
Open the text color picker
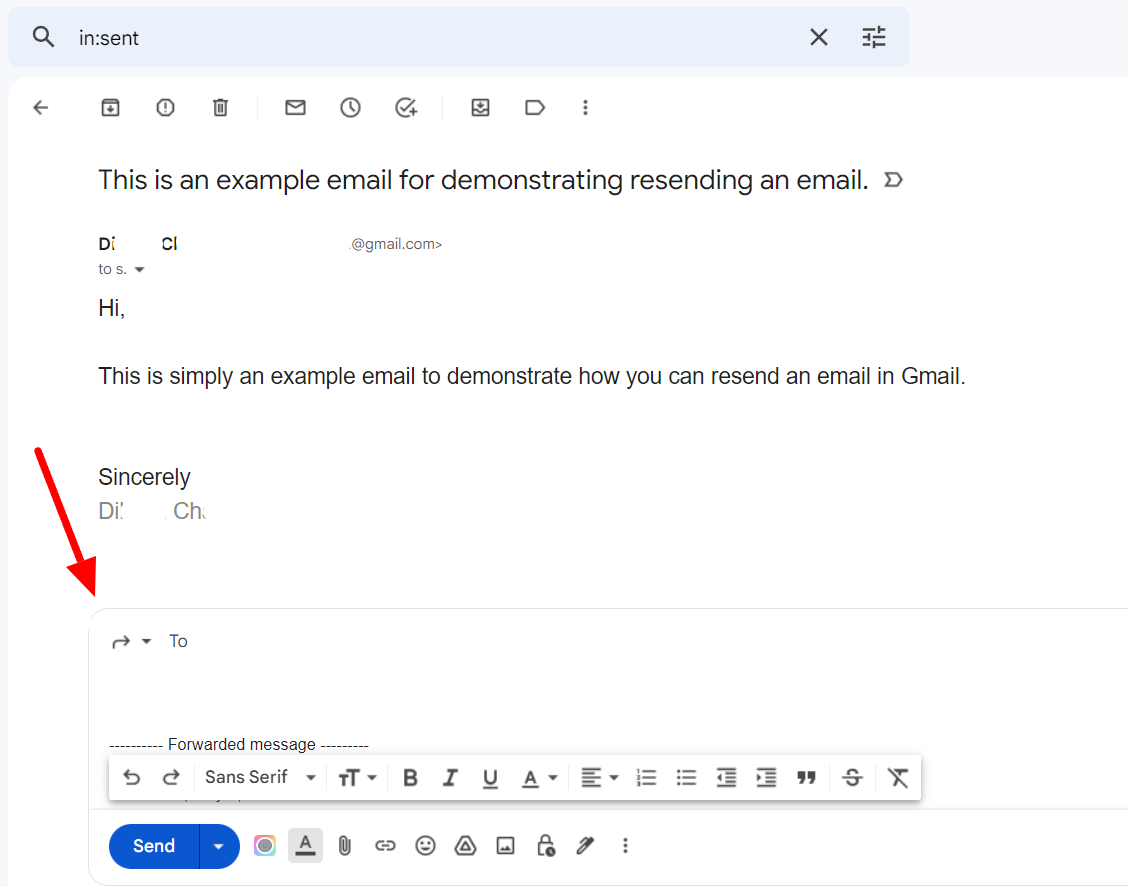click(x=540, y=778)
